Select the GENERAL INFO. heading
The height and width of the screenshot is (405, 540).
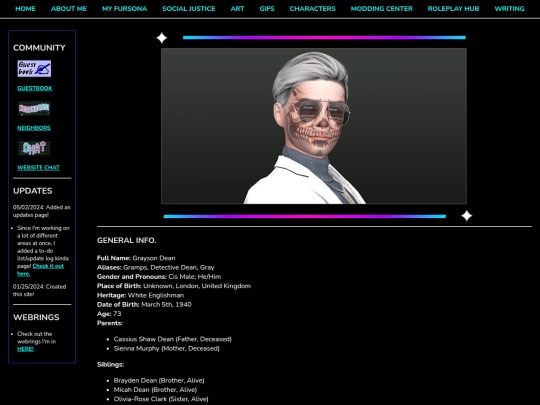[x=126, y=240]
